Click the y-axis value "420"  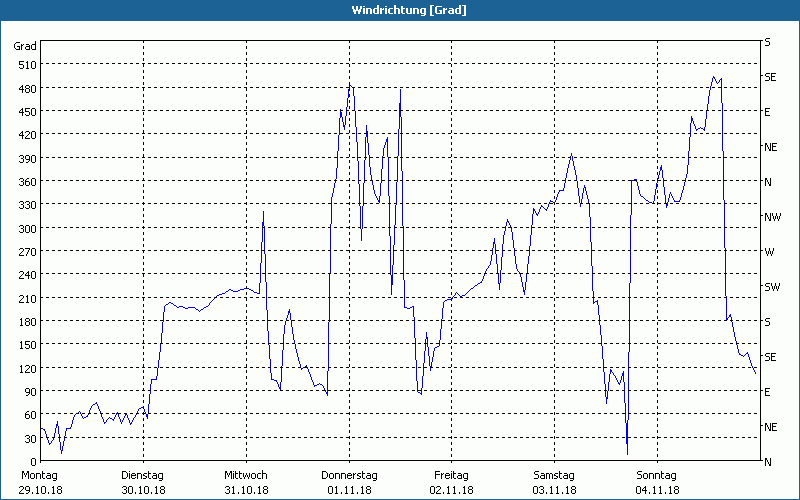[28, 135]
